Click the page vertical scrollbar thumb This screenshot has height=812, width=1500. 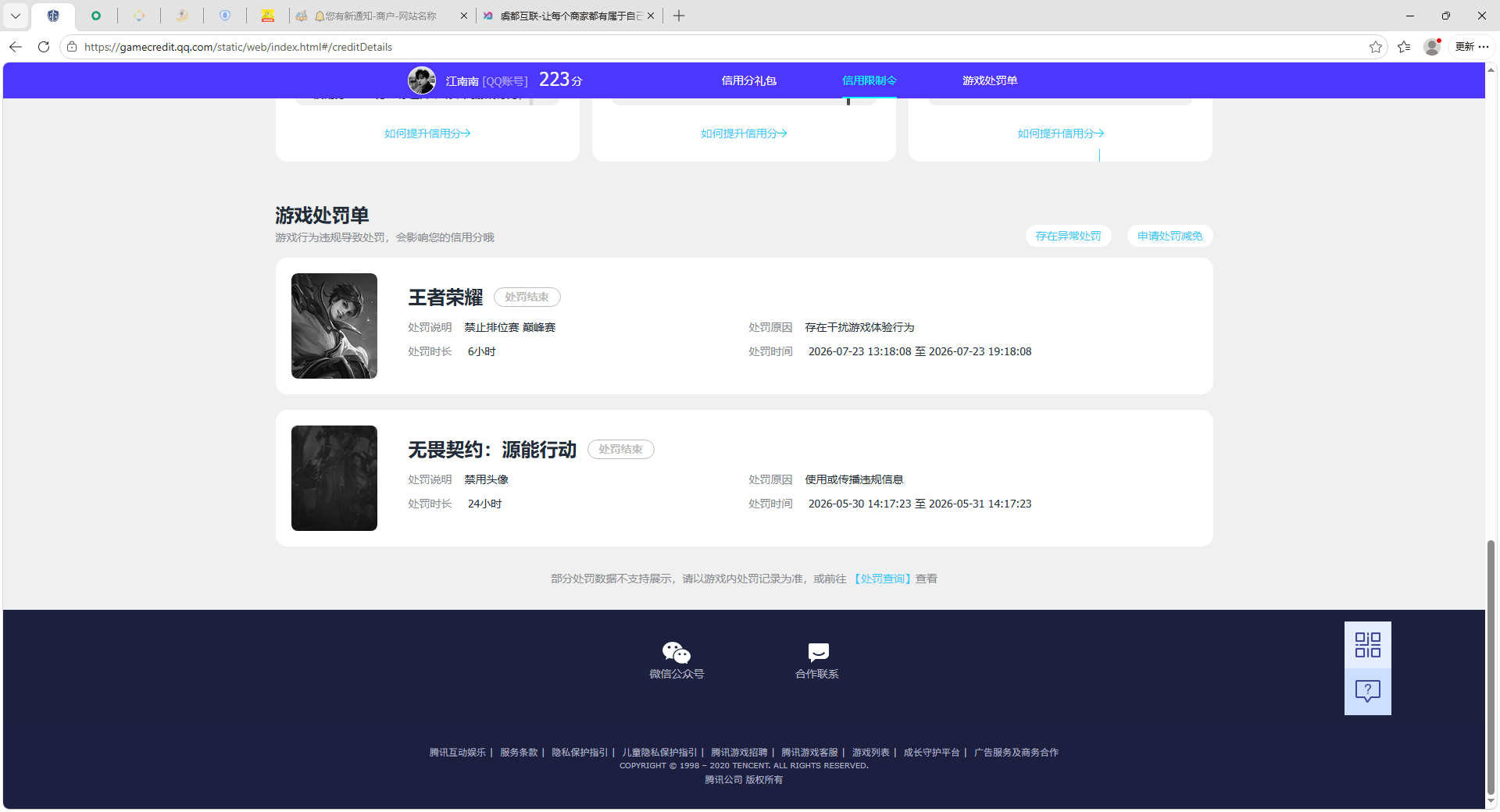tap(1491, 667)
